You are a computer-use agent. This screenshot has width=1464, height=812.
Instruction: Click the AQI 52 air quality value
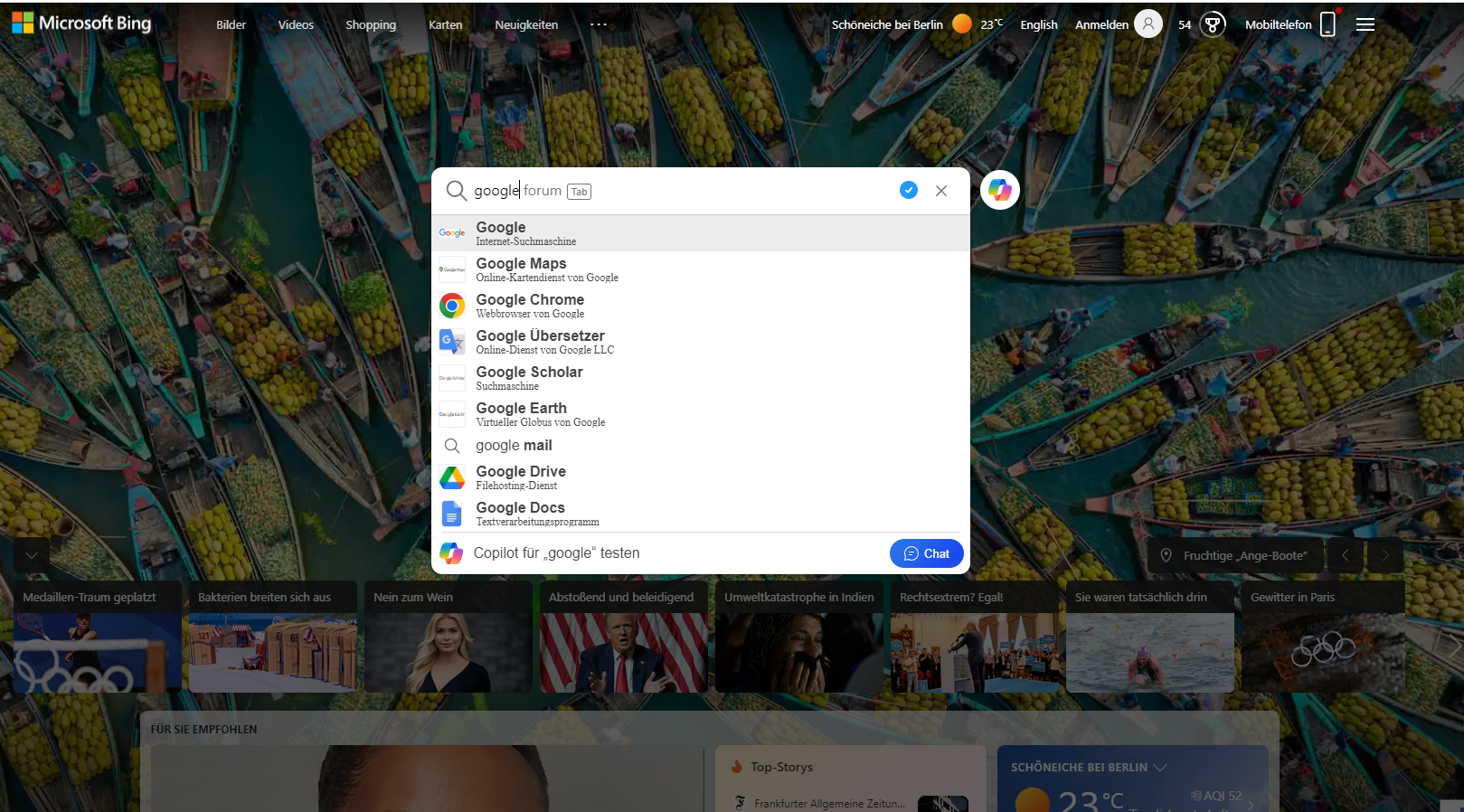coord(1216,796)
